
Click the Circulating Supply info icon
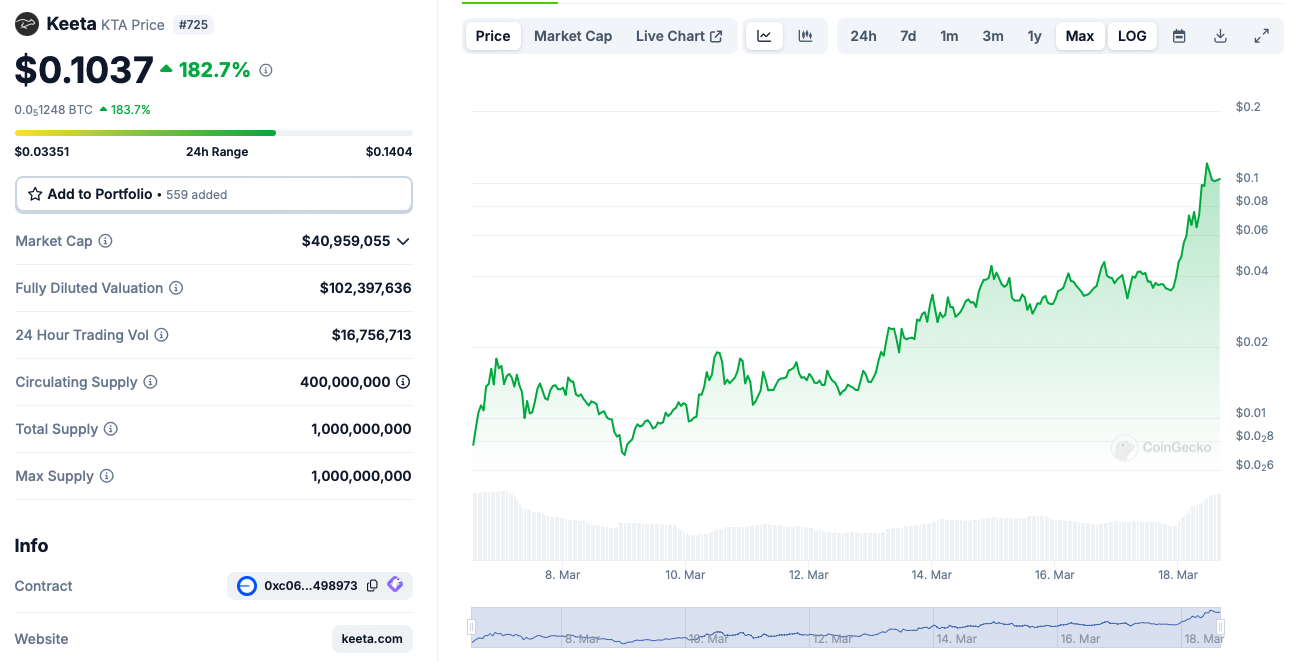[x=150, y=382]
